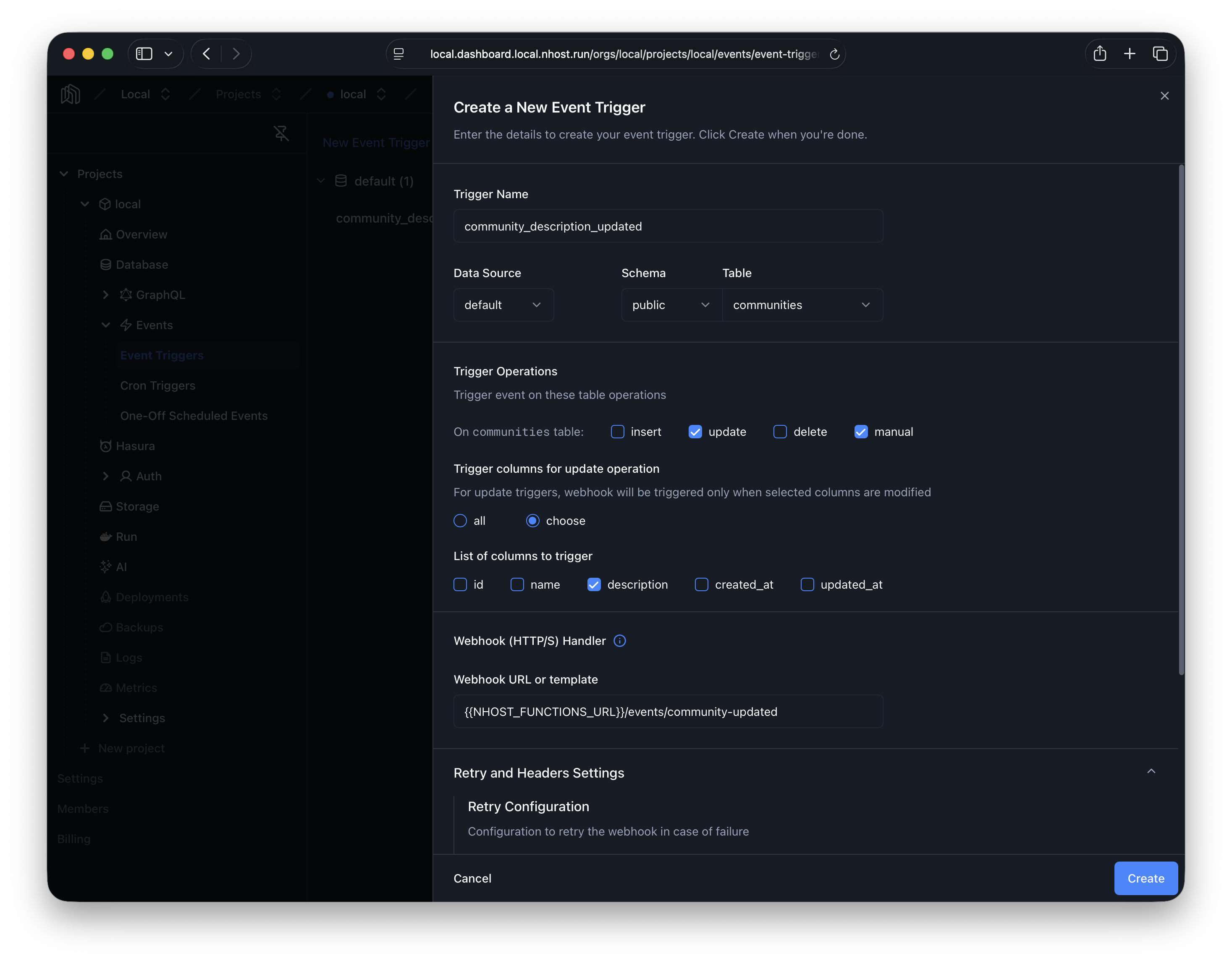The width and height of the screenshot is (1232, 964).
Task: Select the 'all' columns radio button
Action: click(460, 521)
